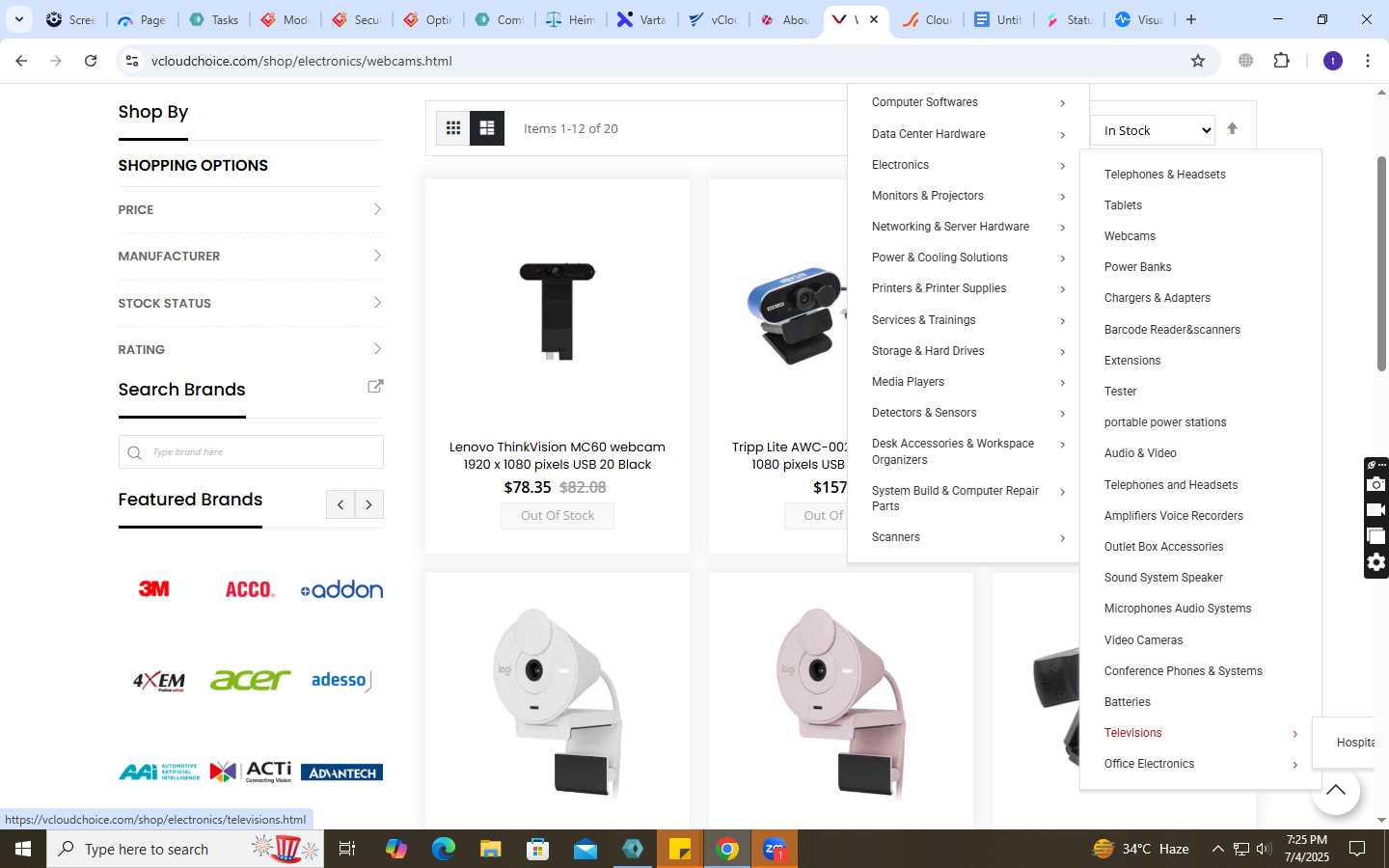This screenshot has height=868, width=1389.
Task: Select Data Center Hardware menu item
Action: (928, 134)
